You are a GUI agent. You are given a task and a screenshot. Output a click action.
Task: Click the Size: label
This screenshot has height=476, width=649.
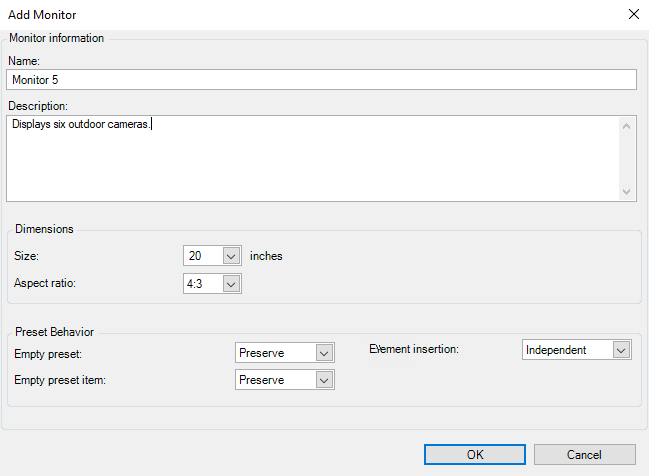tap(27, 256)
